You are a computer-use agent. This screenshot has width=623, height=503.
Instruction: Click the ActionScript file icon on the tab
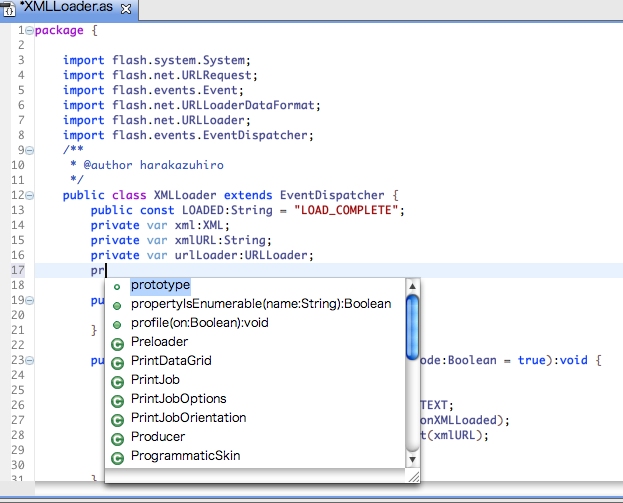point(8,9)
